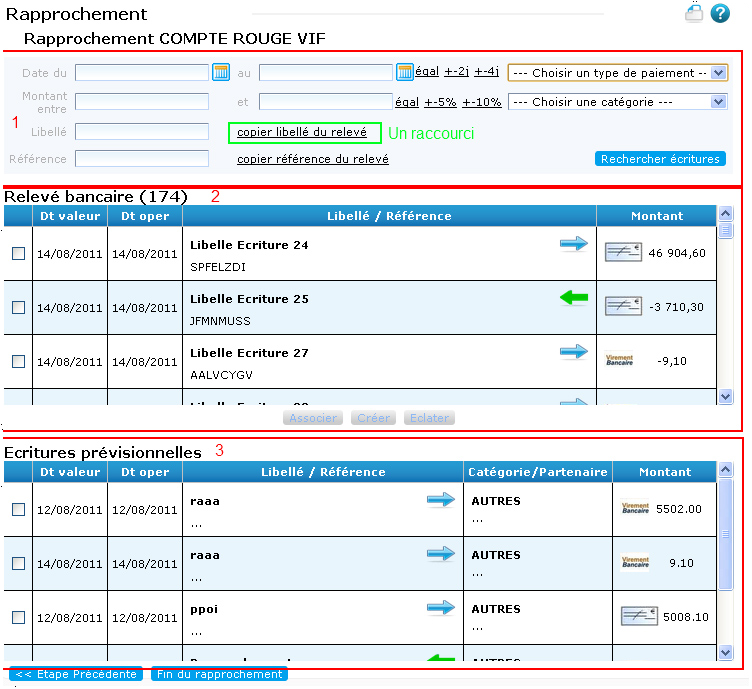Click Virement Bancaire icon beside 5502.00
This screenshot has height=689, width=752.
(x=635, y=508)
